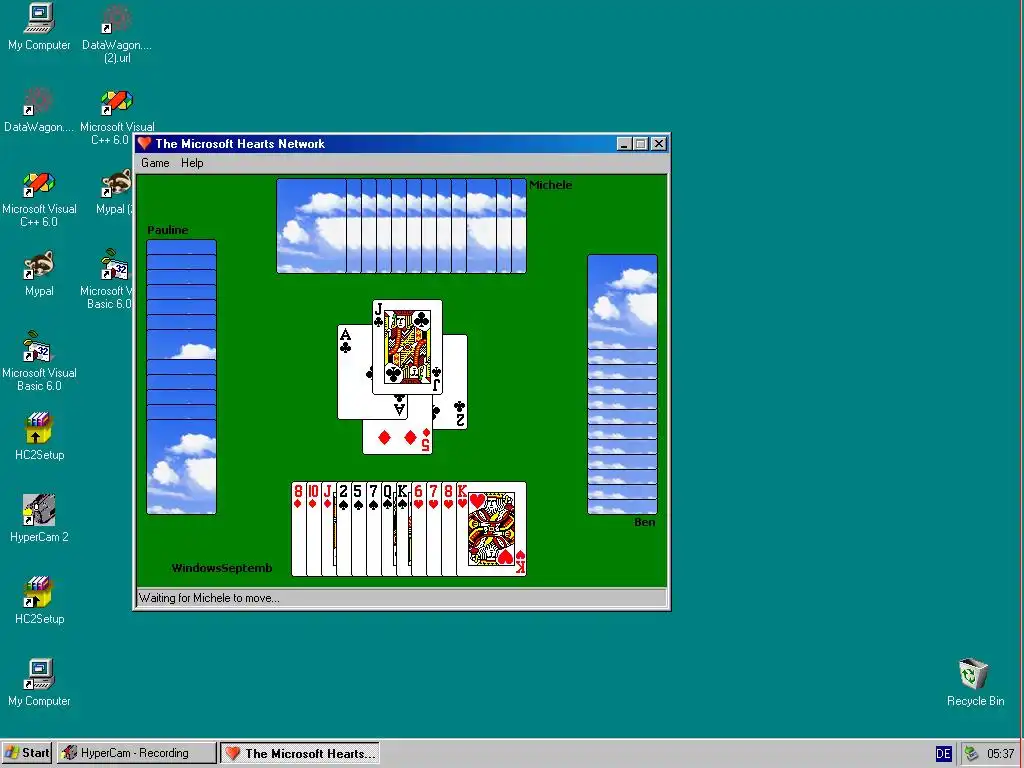Select the King of hearts in hand
1024x768 pixels.
point(491,529)
